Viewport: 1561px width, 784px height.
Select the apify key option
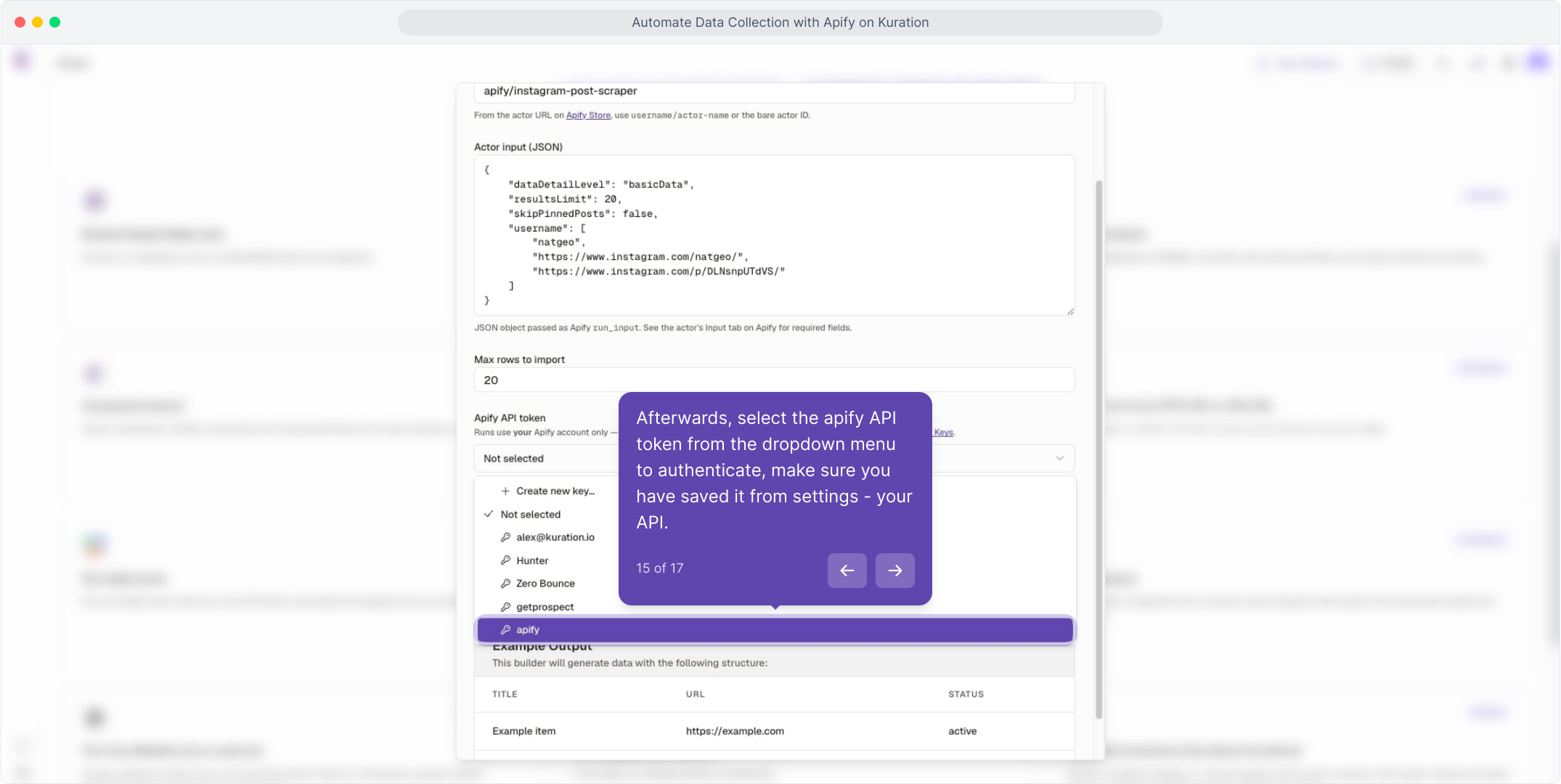point(775,629)
